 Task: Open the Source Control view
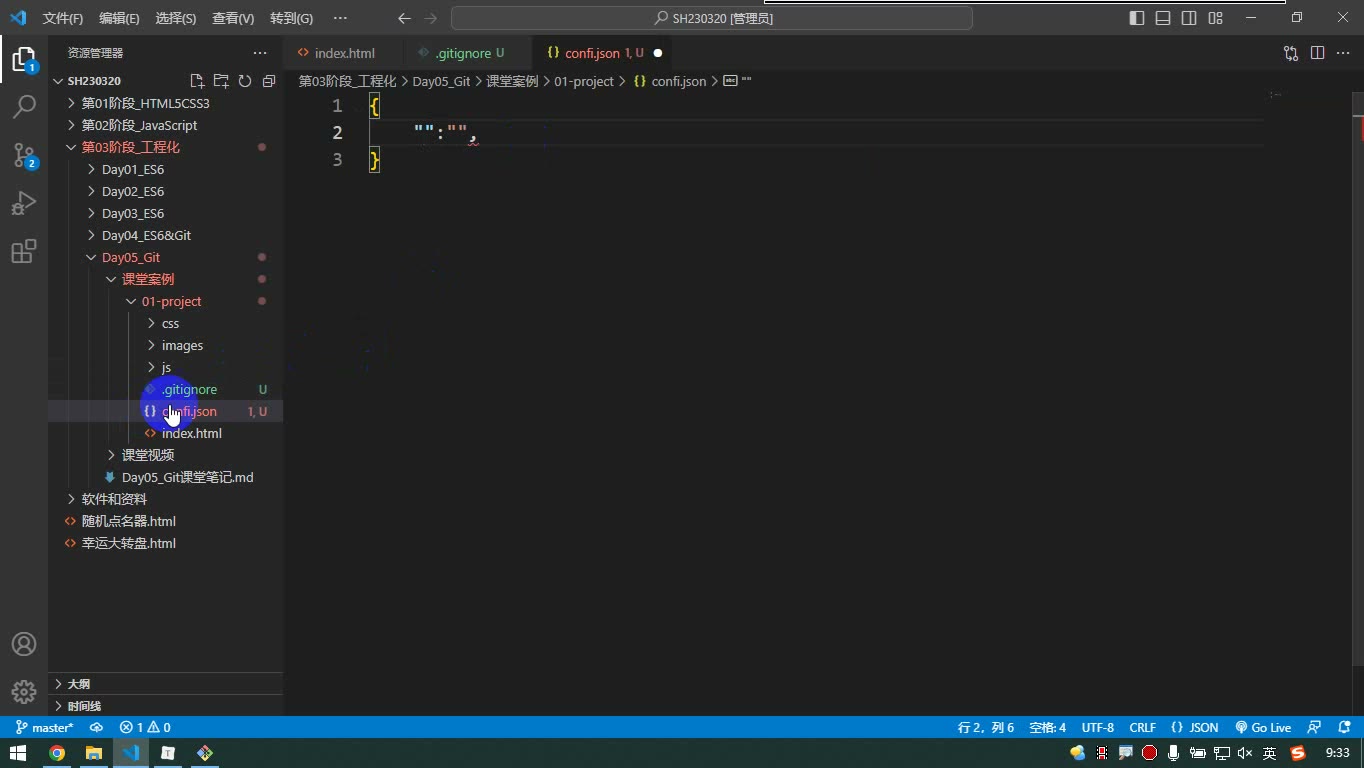(24, 154)
